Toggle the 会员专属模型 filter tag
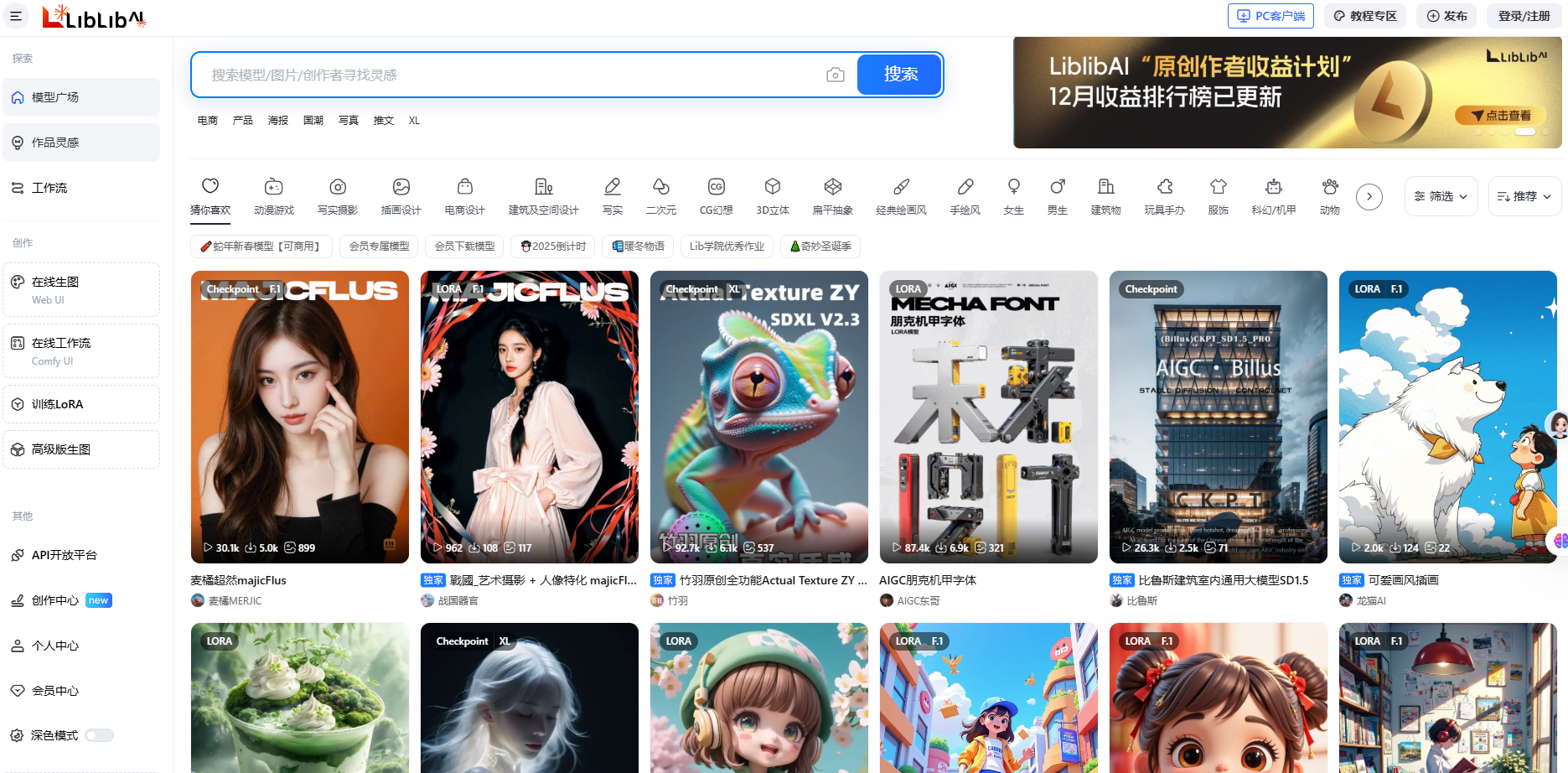 pyautogui.click(x=379, y=246)
